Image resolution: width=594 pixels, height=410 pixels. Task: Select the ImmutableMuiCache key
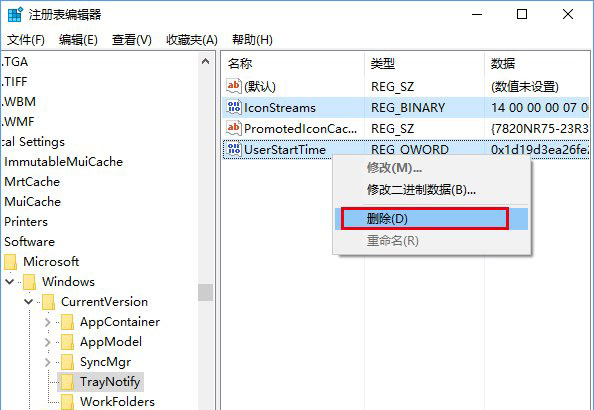tap(63, 162)
